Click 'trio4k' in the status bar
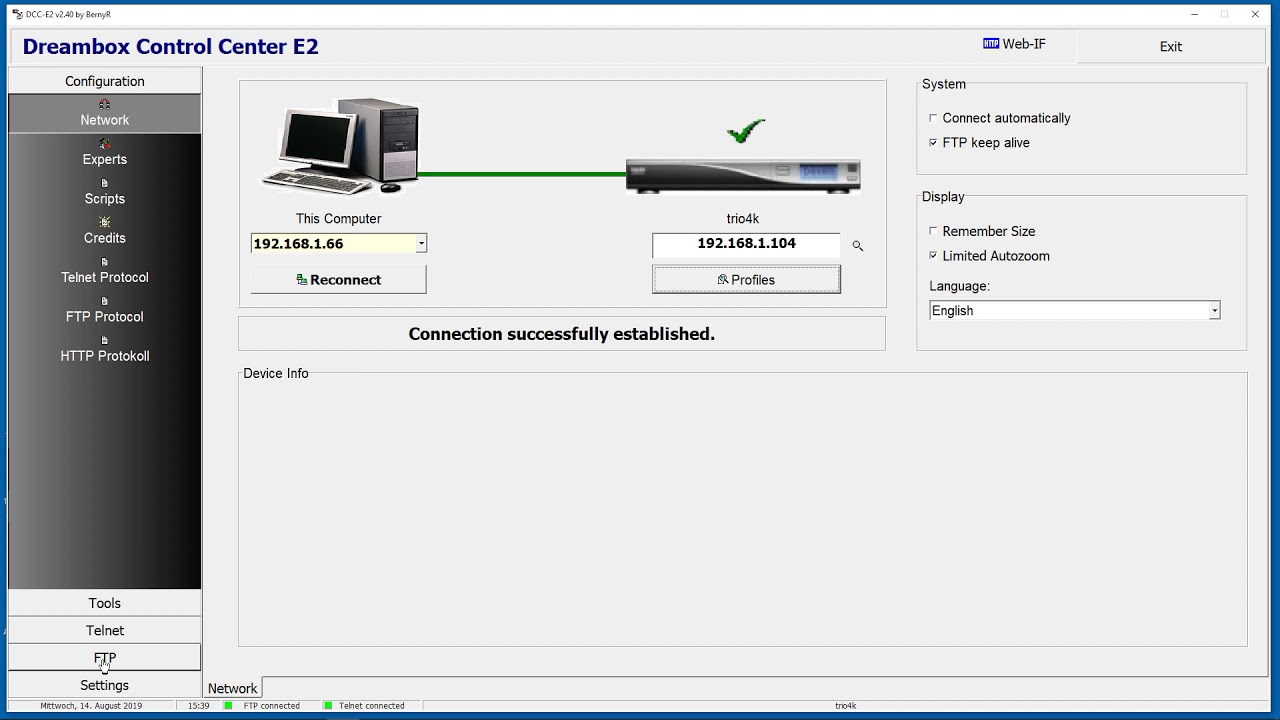 [x=845, y=706]
